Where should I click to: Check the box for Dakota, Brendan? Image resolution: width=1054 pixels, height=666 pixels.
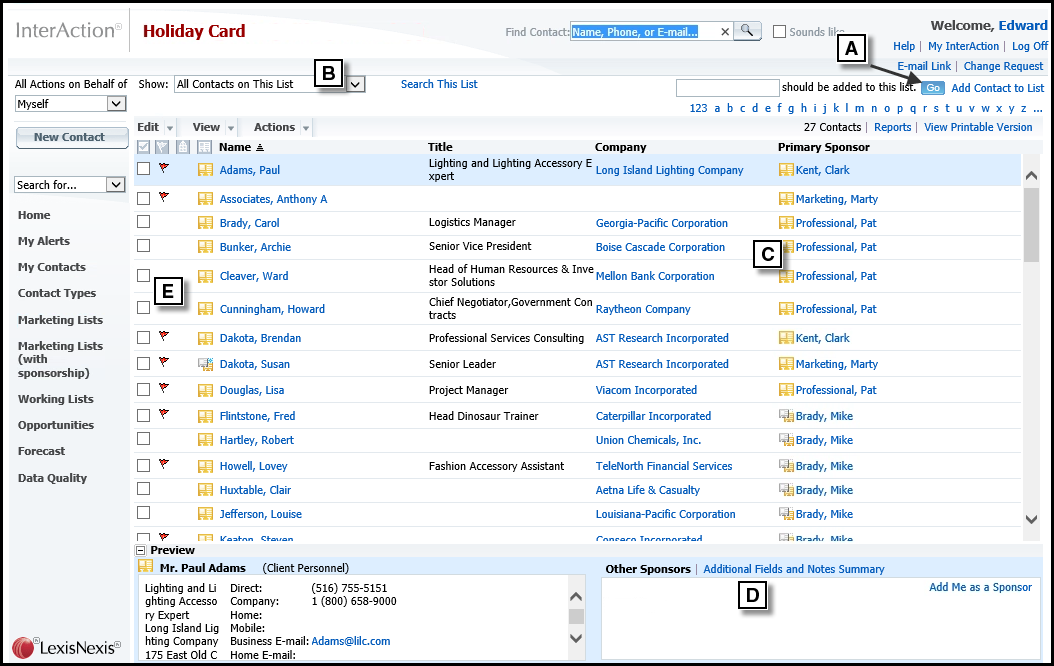tap(143, 337)
